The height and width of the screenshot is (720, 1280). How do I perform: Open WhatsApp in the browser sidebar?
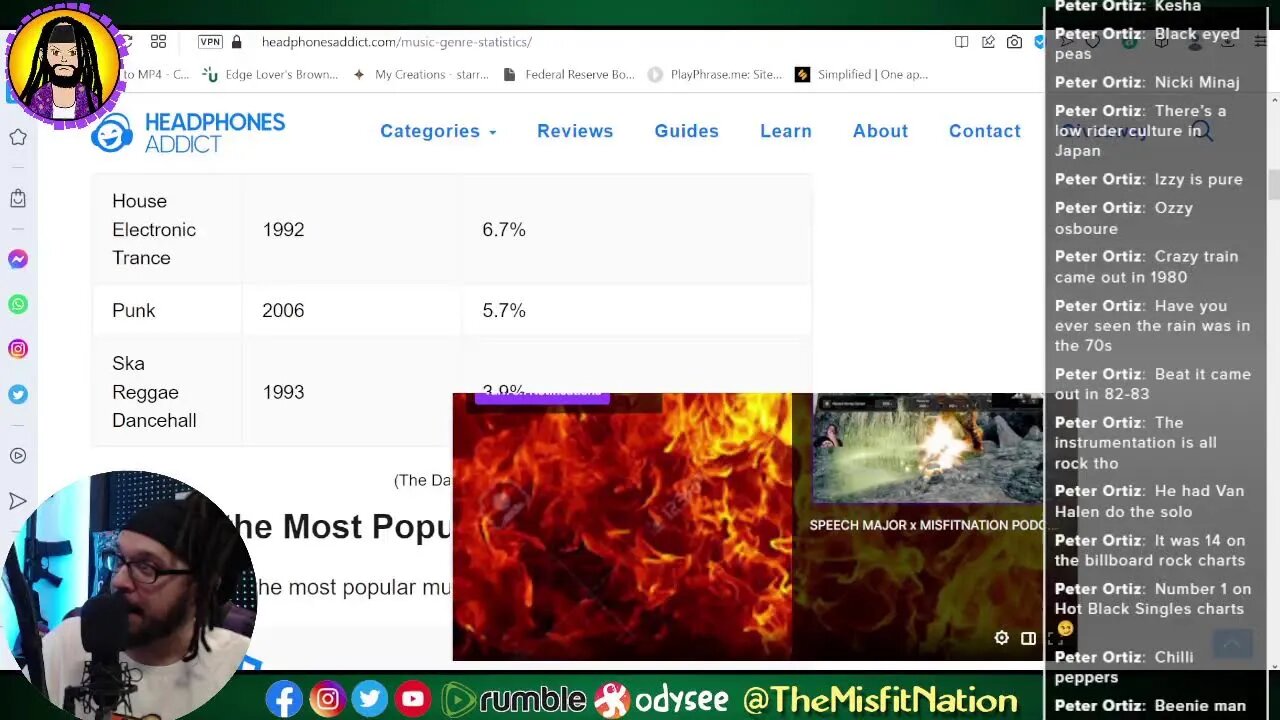(18, 304)
